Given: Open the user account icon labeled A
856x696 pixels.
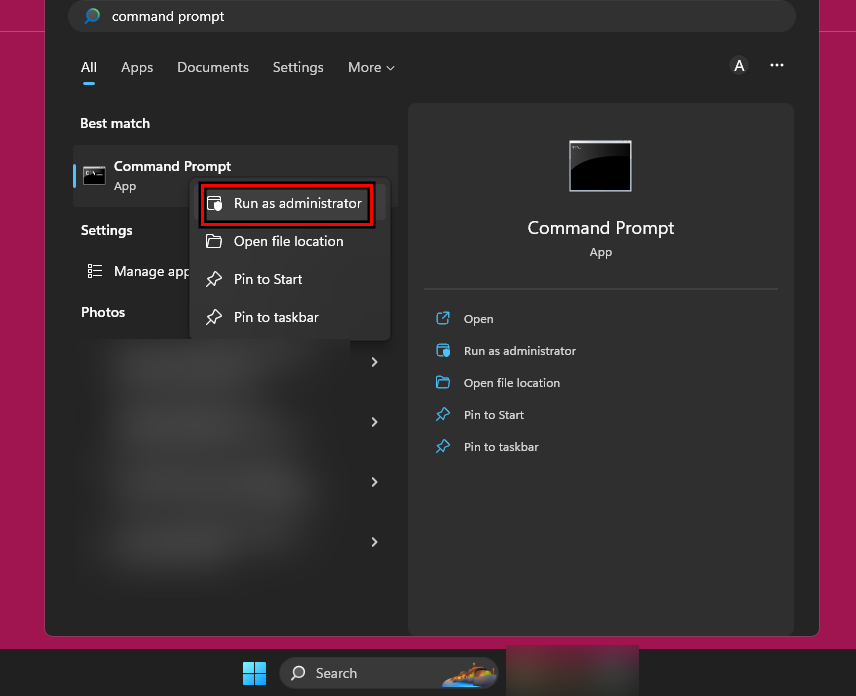Looking at the screenshot, I should coord(739,65).
